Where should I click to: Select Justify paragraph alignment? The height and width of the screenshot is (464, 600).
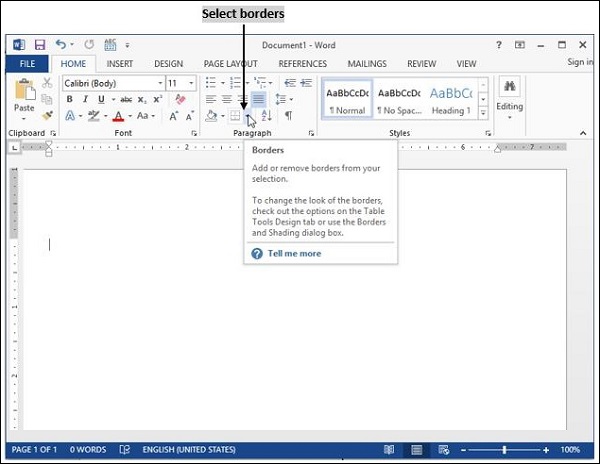259,100
